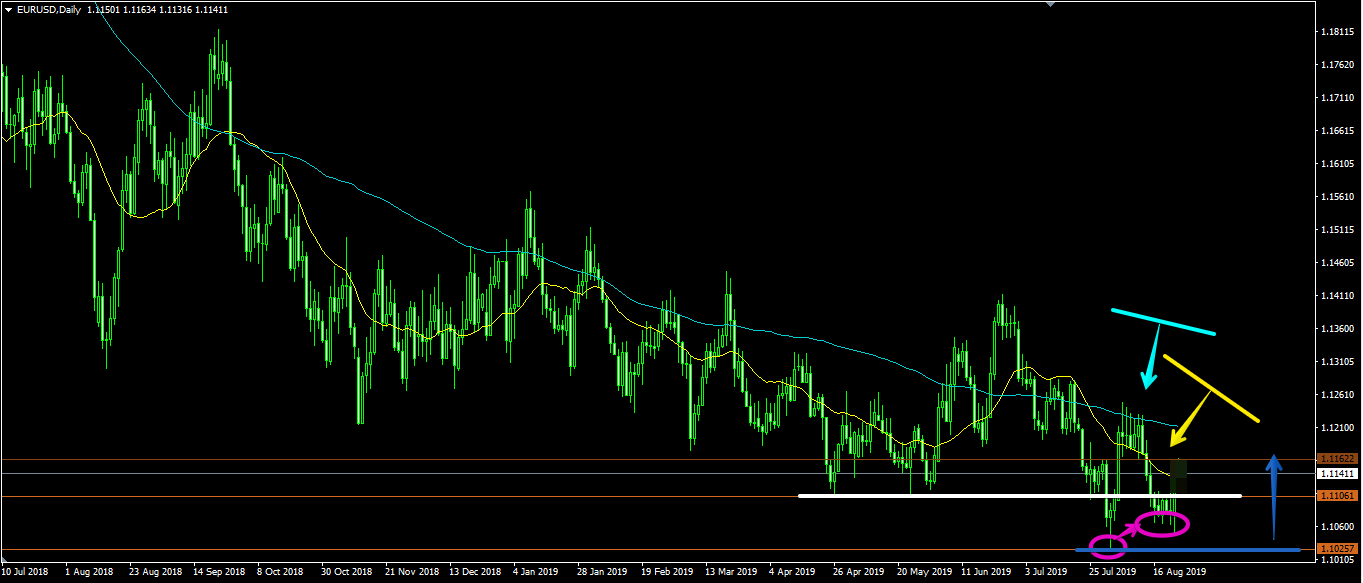Click the 4 Jan 2019 date label
This screenshot has width=1363, height=583.
536,573
